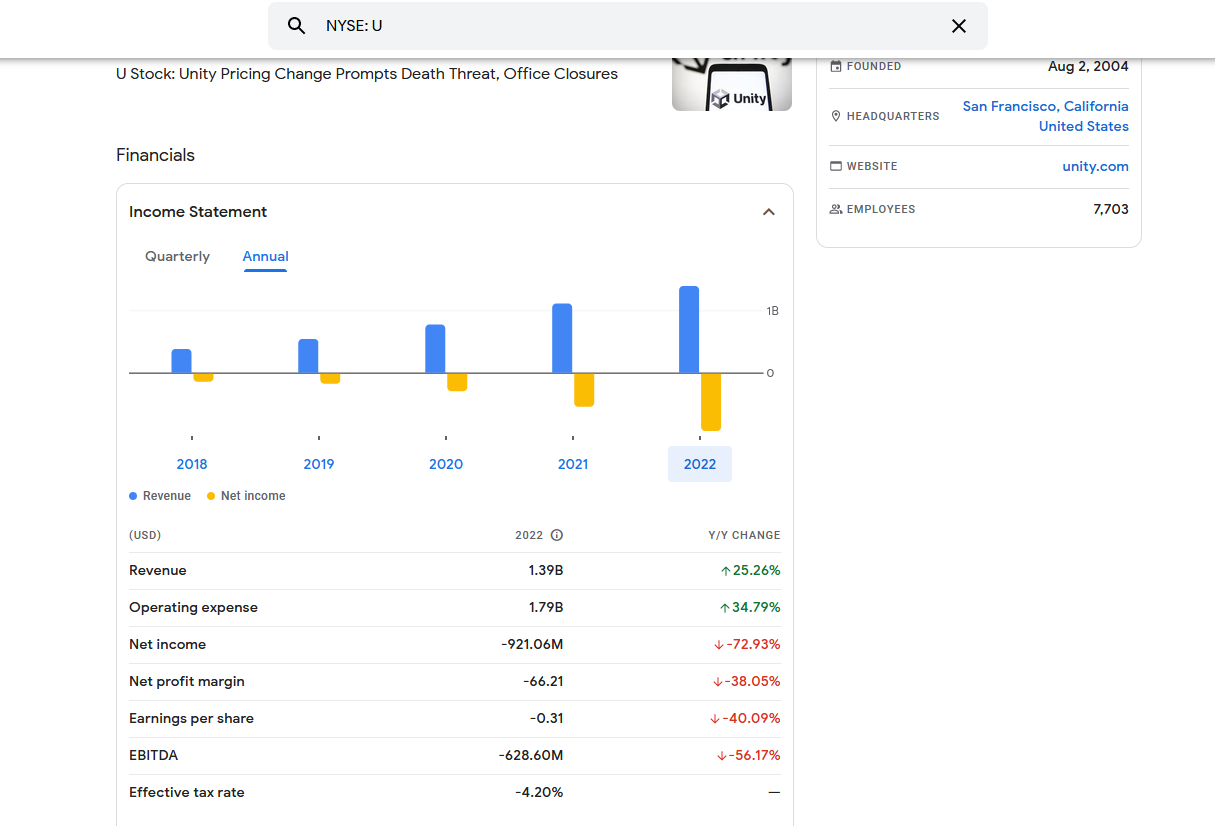Image resolution: width=1215 pixels, height=826 pixels.
Task: Click the Income Statement title
Action: click(198, 212)
